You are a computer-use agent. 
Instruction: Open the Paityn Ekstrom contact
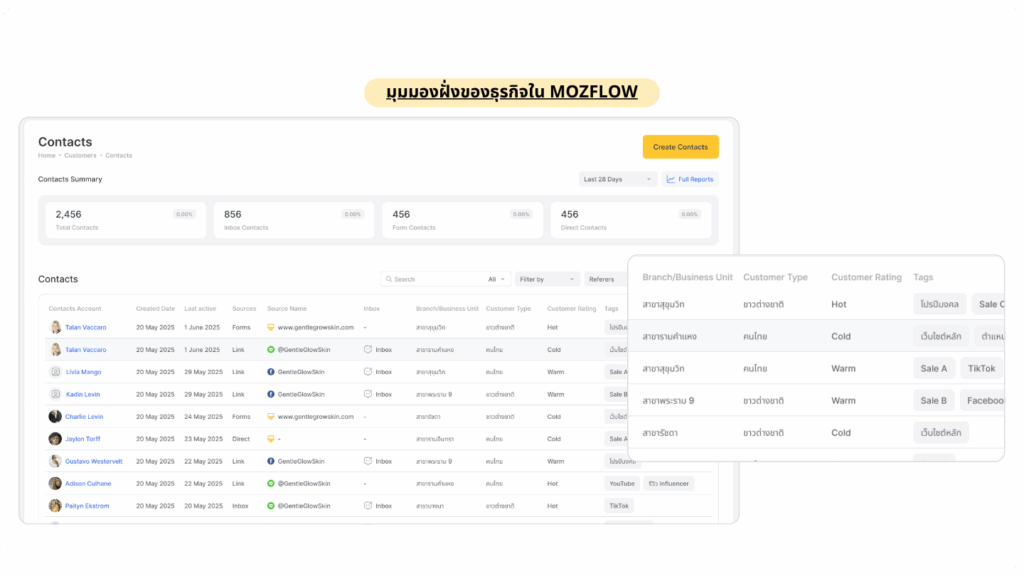coord(87,505)
